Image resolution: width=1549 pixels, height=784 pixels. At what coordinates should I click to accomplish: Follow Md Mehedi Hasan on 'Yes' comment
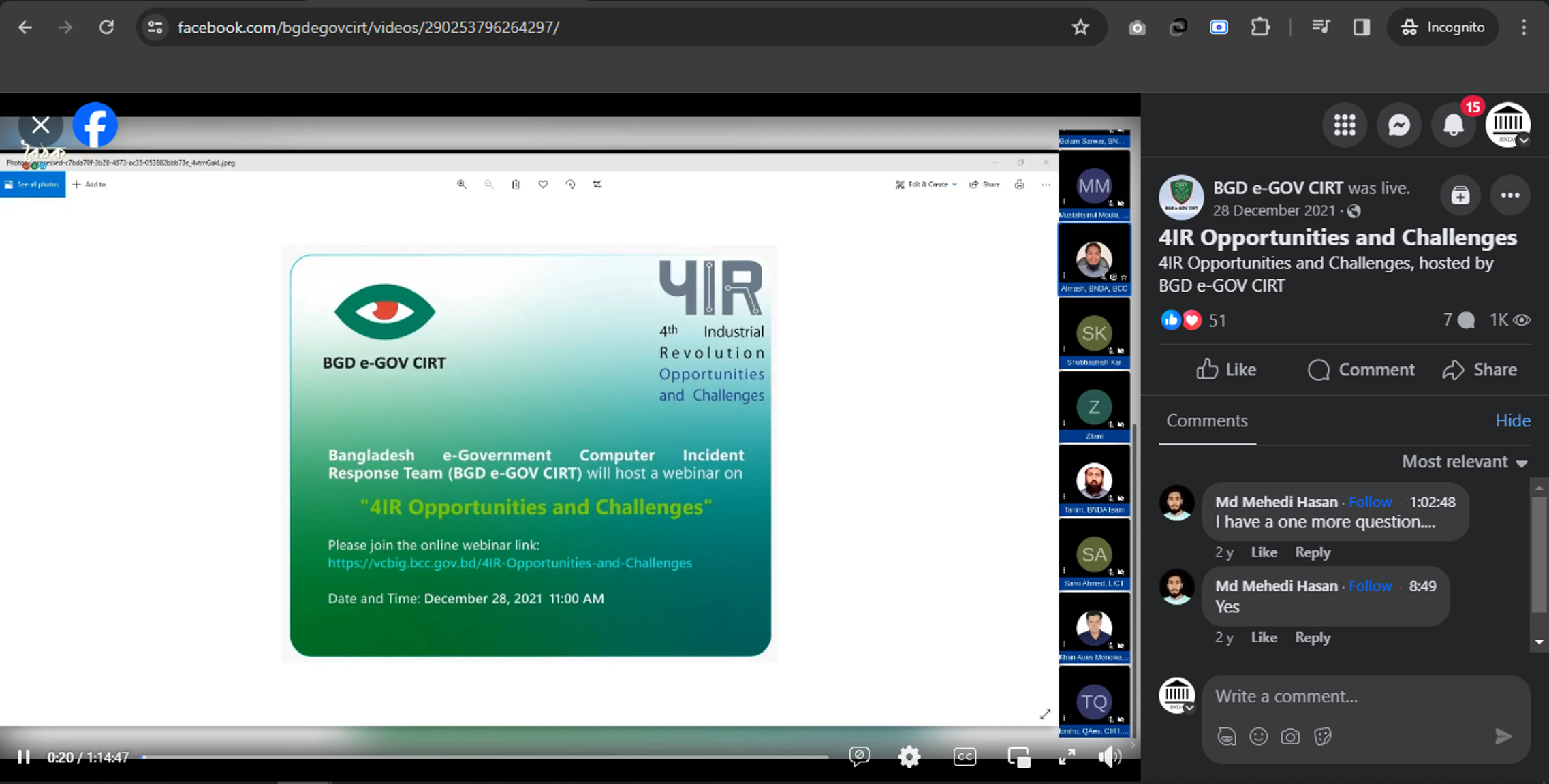(x=1370, y=586)
